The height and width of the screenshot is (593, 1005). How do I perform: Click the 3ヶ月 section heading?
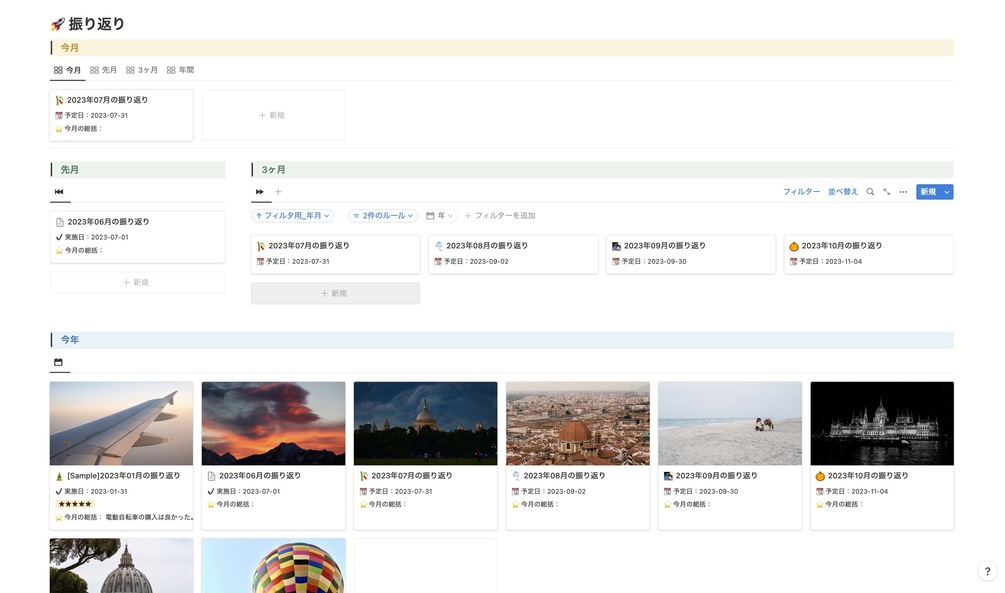click(273, 170)
